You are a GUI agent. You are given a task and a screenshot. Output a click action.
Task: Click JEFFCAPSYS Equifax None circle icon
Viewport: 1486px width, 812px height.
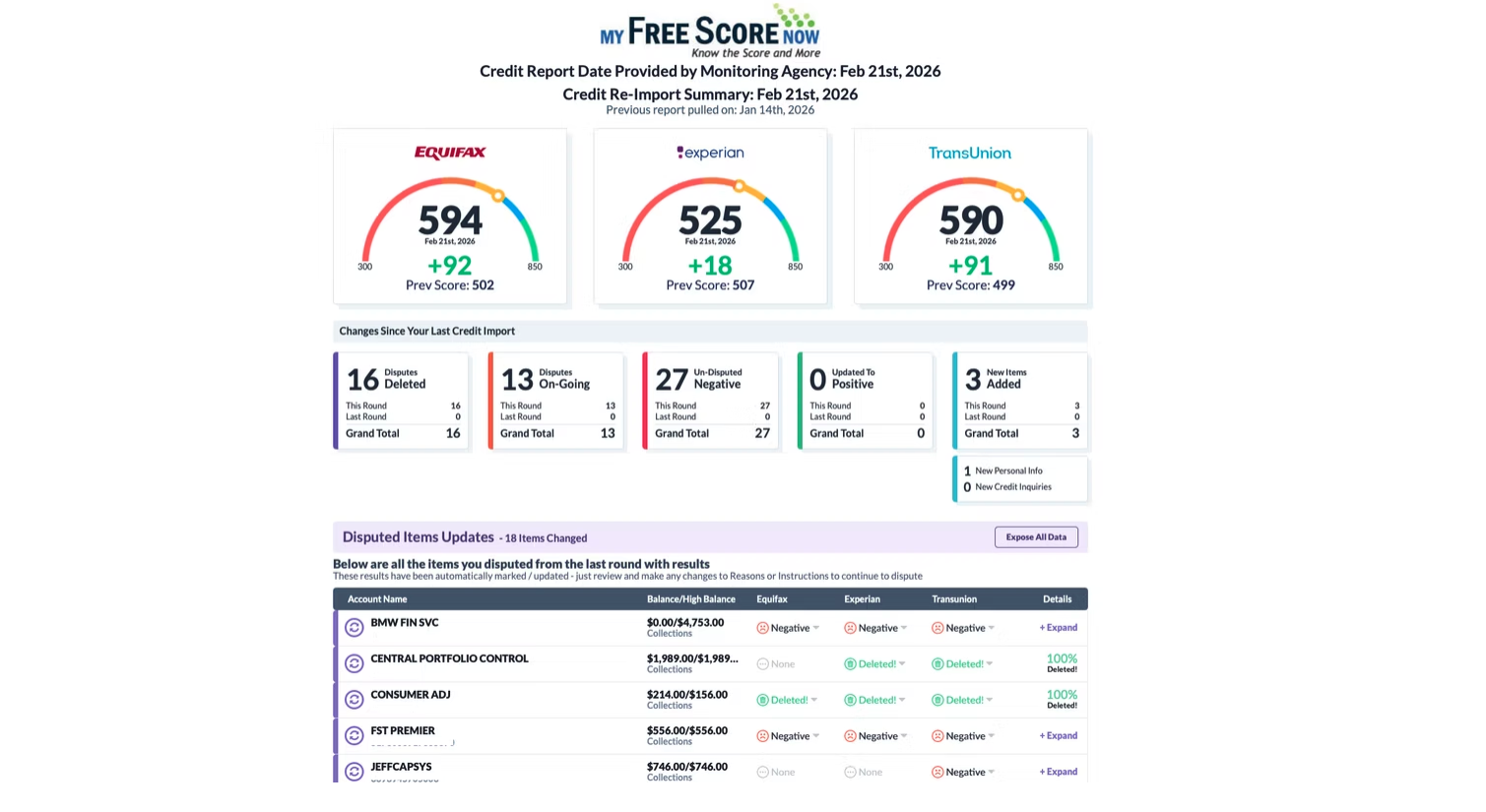(762, 773)
